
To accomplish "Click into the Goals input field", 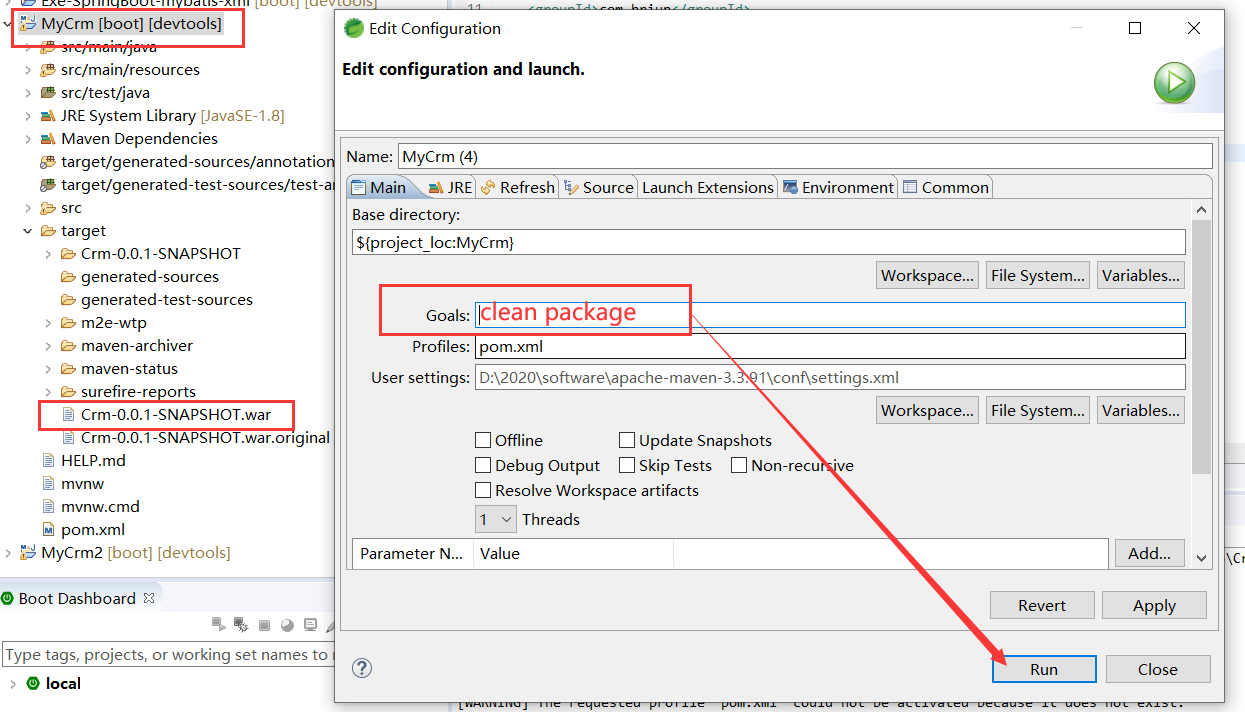I will 830,315.
